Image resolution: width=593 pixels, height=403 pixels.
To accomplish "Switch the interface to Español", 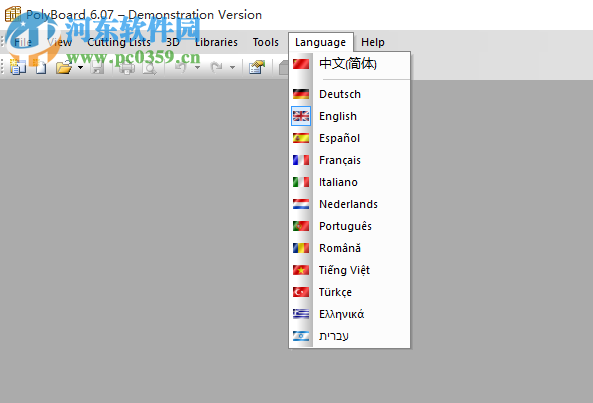I will pyautogui.click(x=349, y=138).
